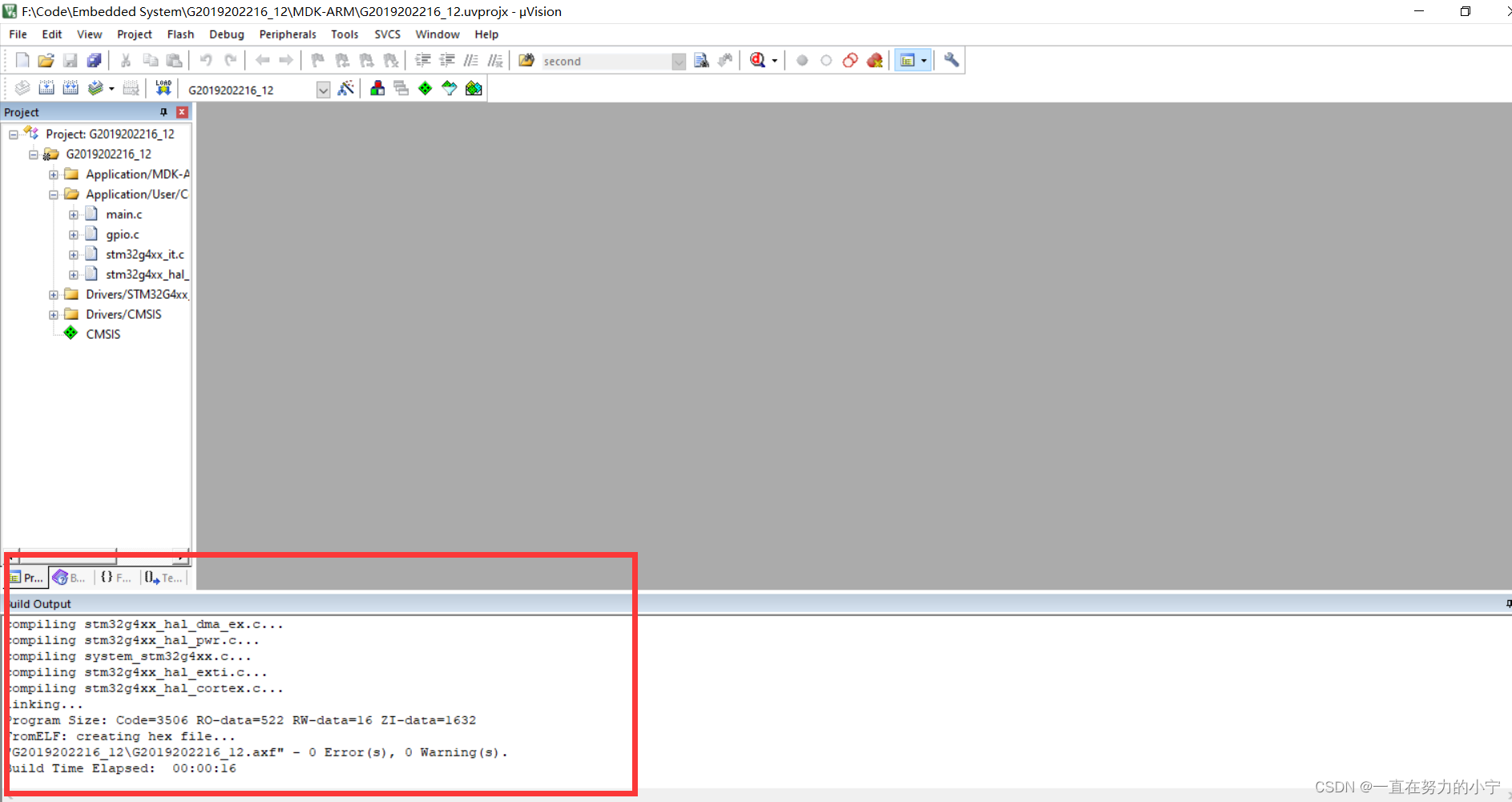Screen dimensions: 1512x802
Task: Download to flash LOAD icon
Action: 163,88
